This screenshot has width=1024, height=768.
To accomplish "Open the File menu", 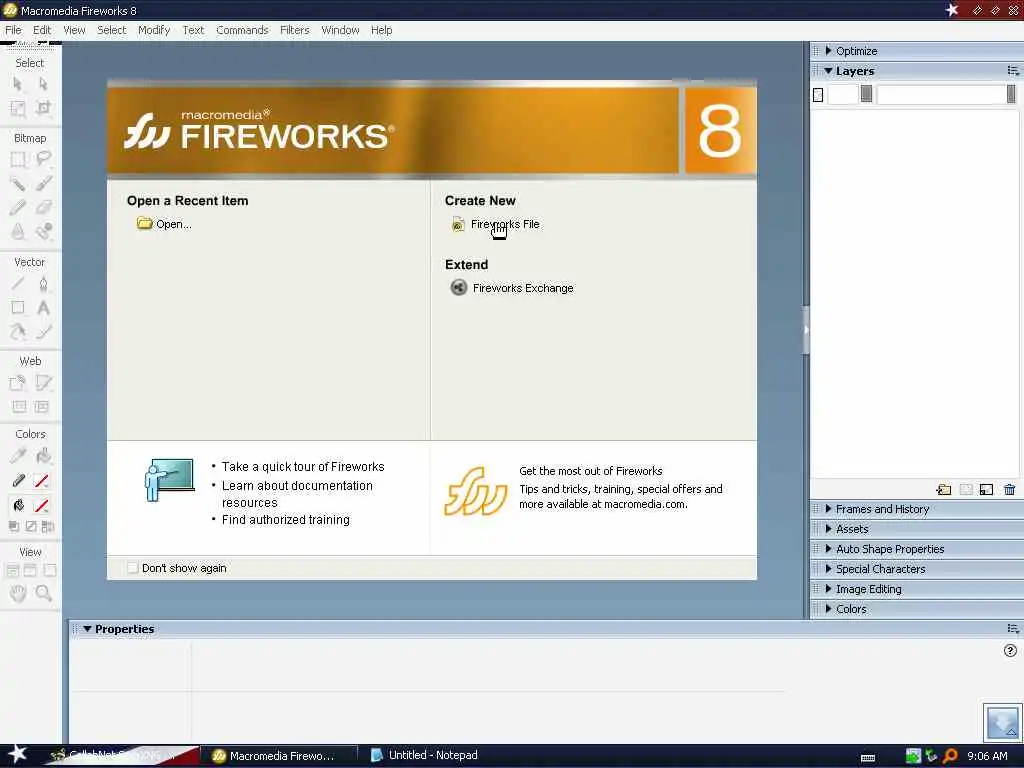I will point(13,30).
